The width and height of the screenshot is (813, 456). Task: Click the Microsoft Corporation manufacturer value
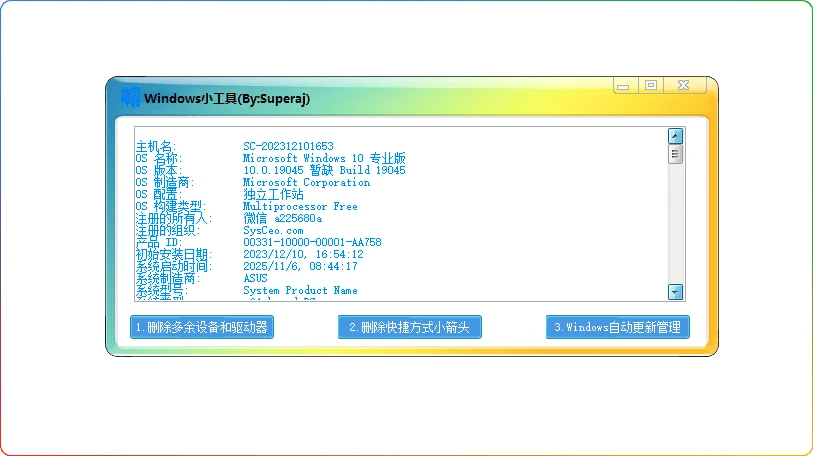point(306,183)
